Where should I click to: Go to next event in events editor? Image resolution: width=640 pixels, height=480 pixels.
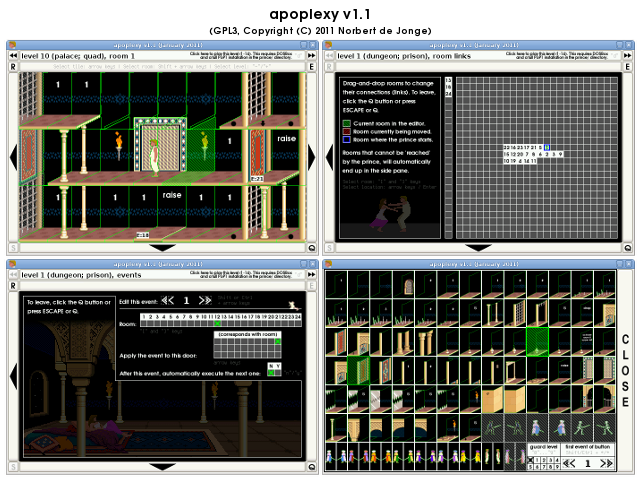point(205,301)
